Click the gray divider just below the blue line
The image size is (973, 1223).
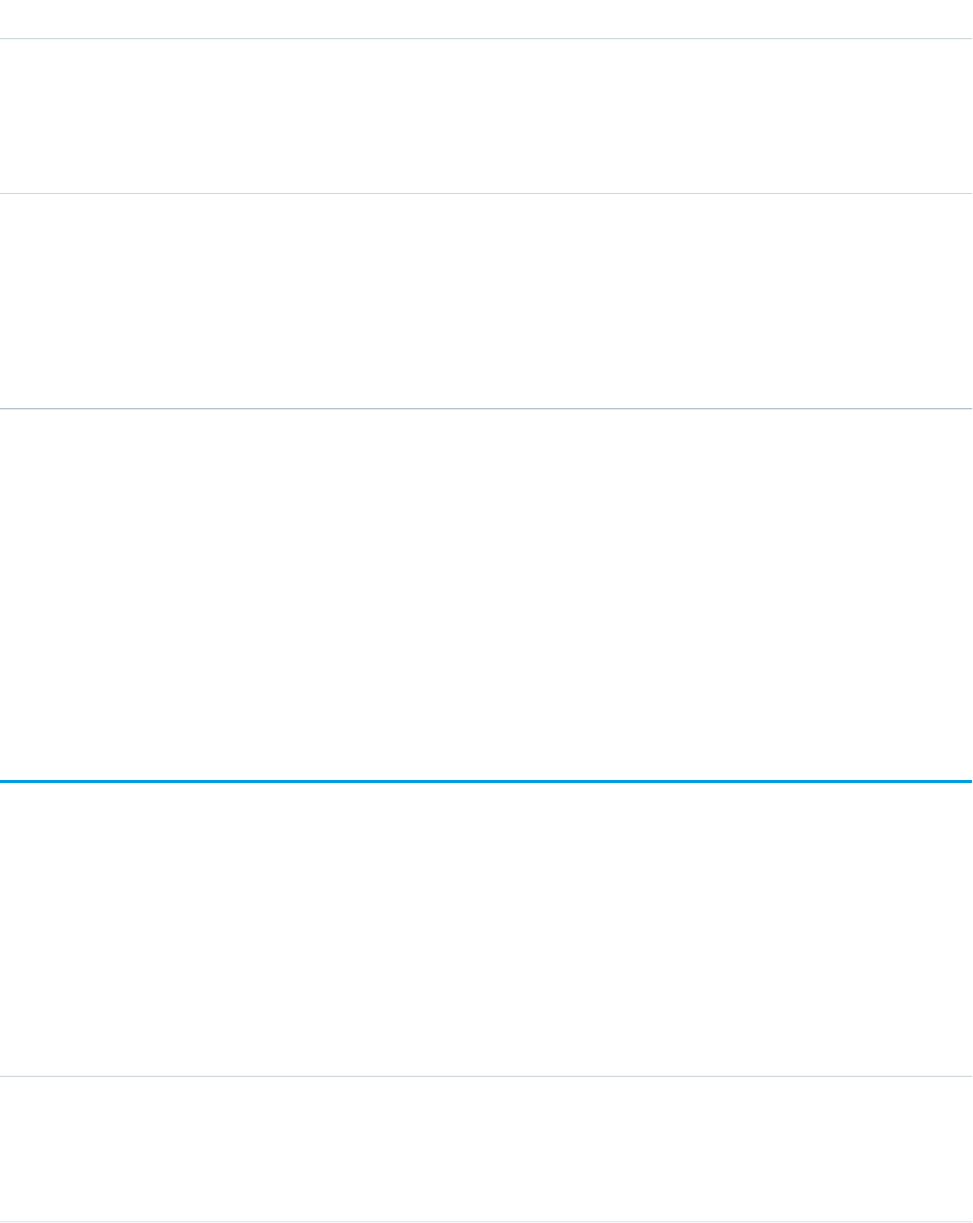point(486,1076)
